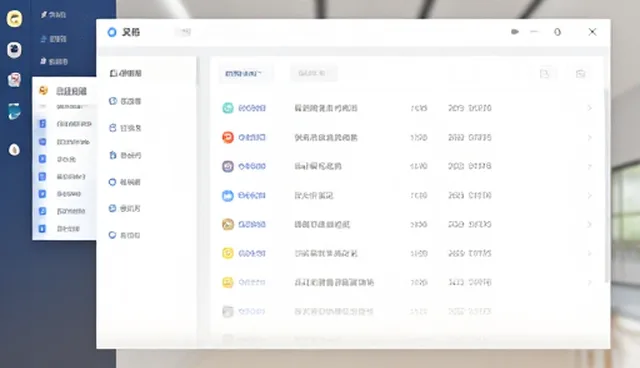Select the sidebar header item with the folder icon
Viewport: 640px width, 368px height.
click(126, 73)
